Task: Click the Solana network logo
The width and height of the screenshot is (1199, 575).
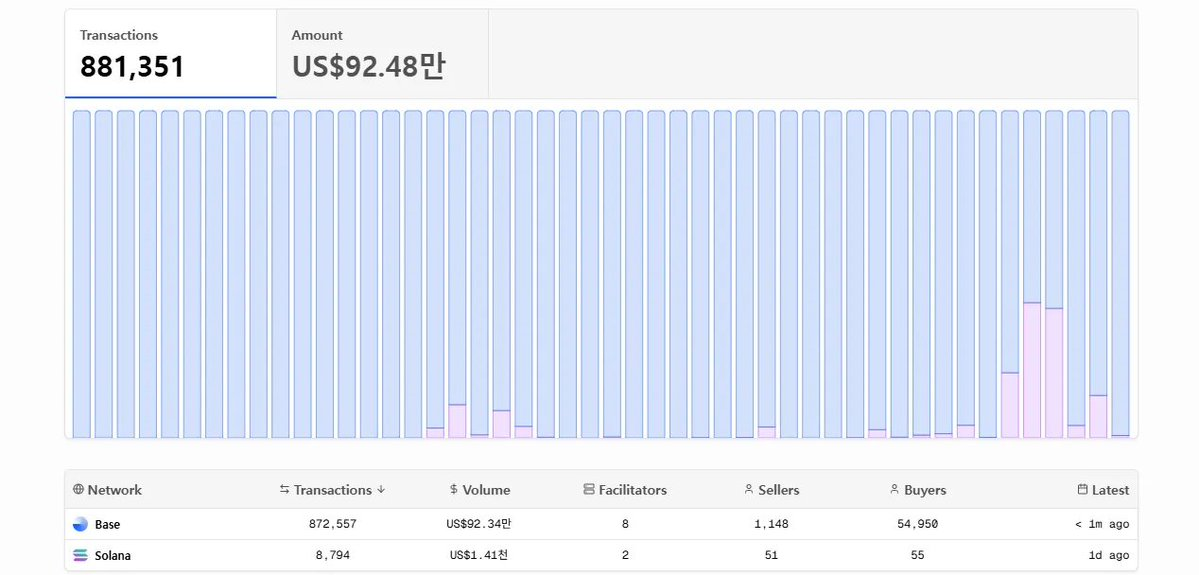Action: [x=81, y=555]
